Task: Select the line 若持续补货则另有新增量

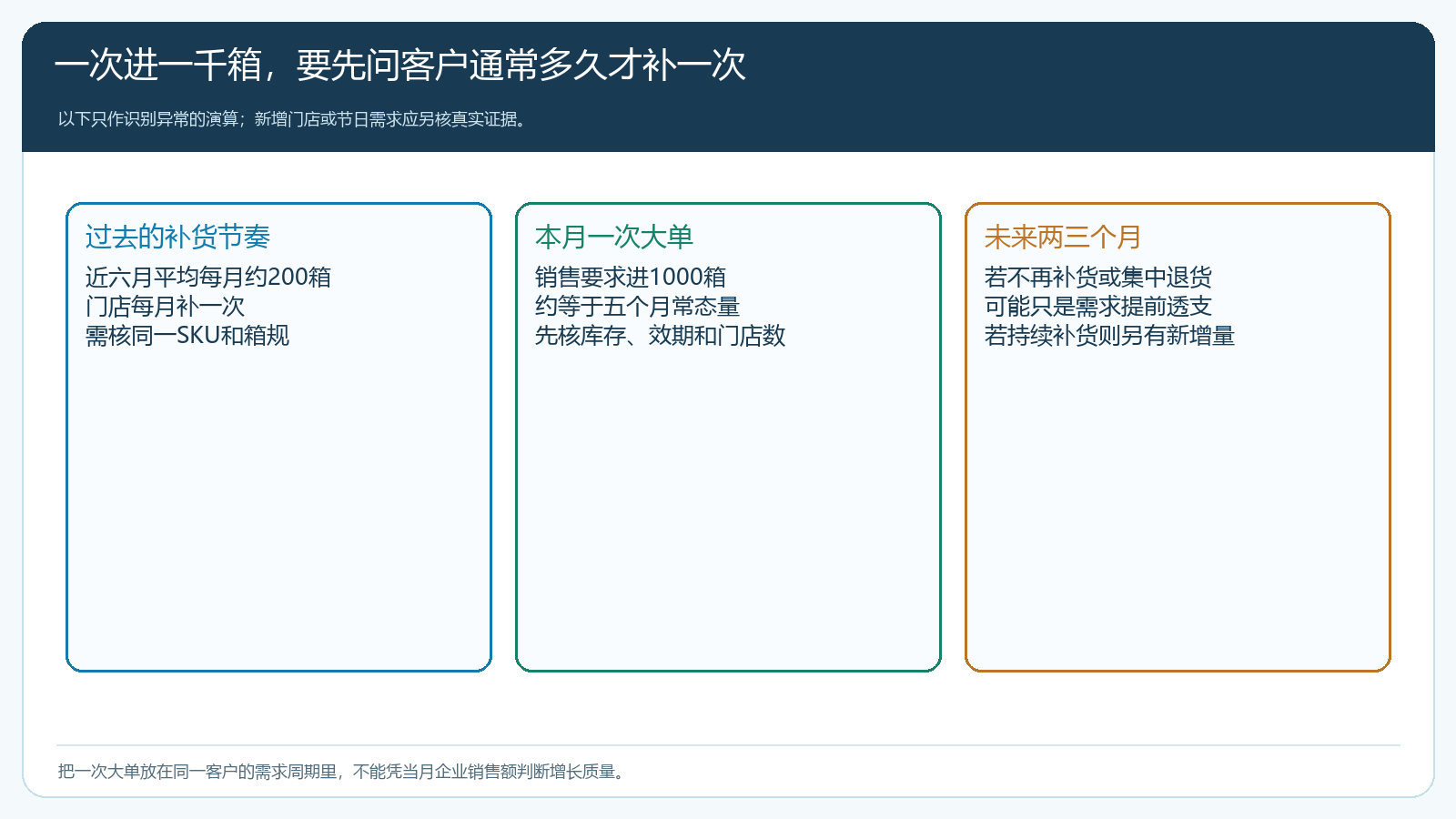Action: click(1109, 335)
